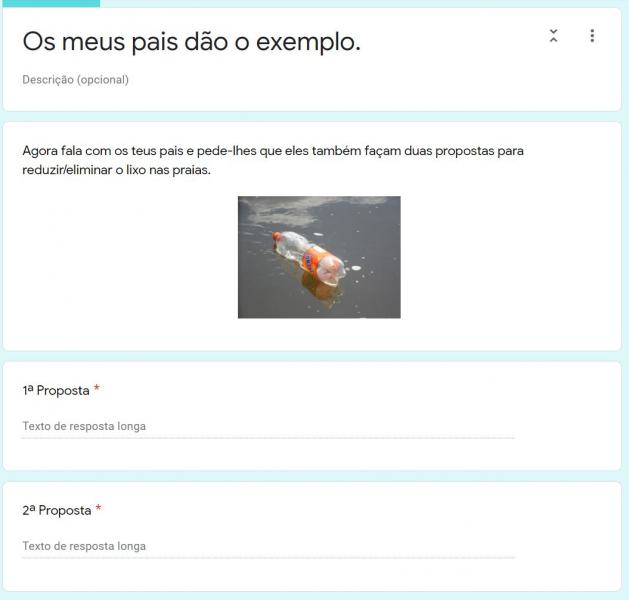This screenshot has width=629, height=600.
Task: Click the '1ª Proposta' question title
Action: click(56, 390)
